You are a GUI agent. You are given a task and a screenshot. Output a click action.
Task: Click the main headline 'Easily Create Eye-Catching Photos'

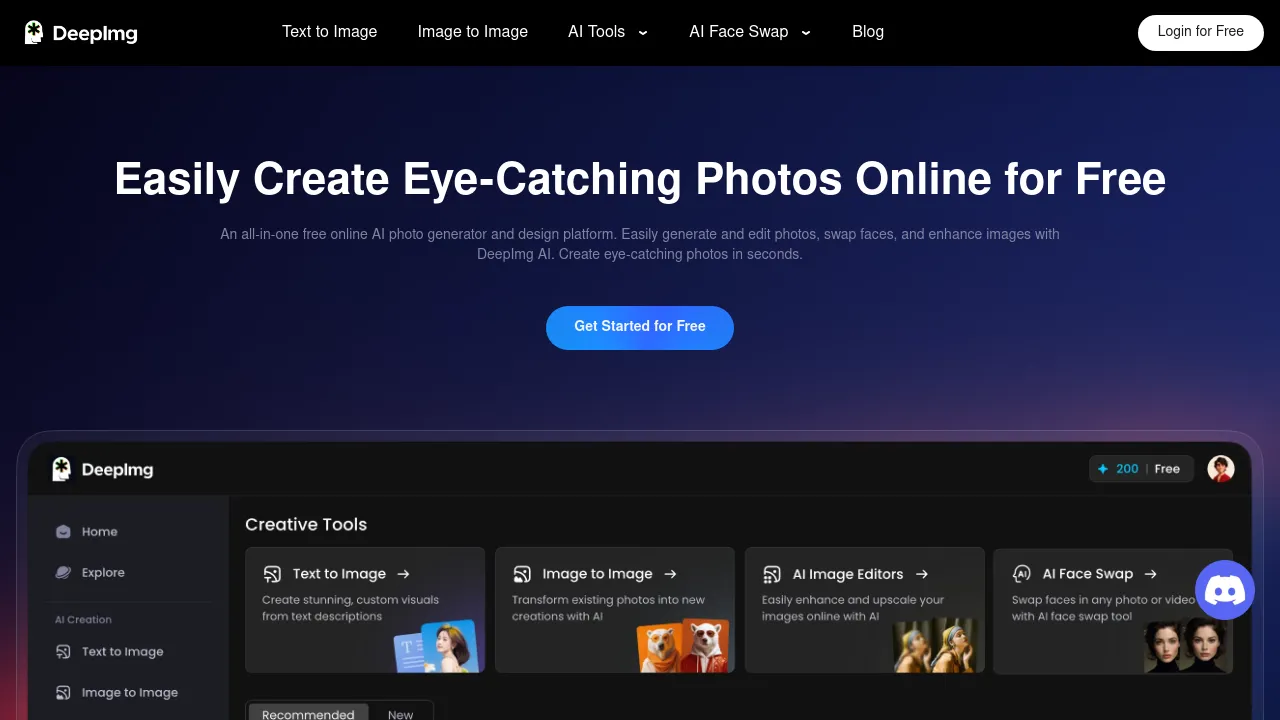[640, 180]
